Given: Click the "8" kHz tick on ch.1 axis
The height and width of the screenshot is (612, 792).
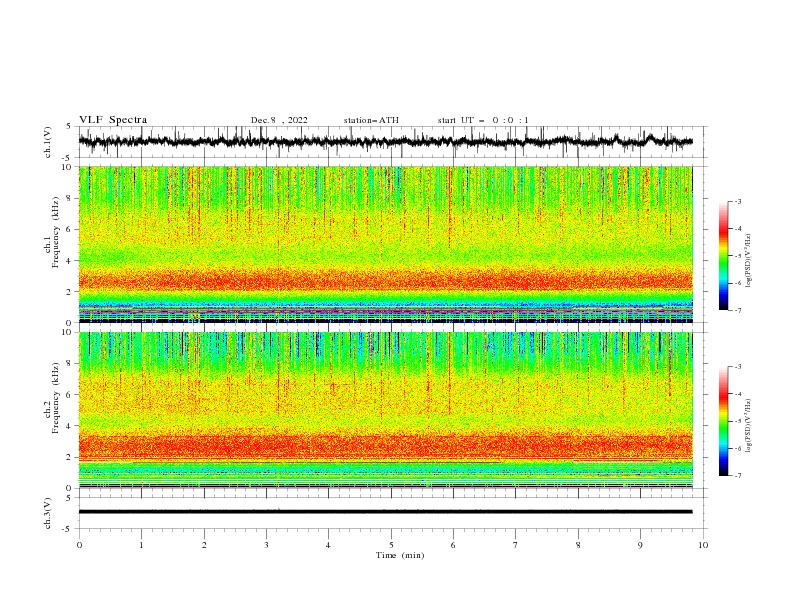Looking at the screenshot, I should click(x=70, y=198).
